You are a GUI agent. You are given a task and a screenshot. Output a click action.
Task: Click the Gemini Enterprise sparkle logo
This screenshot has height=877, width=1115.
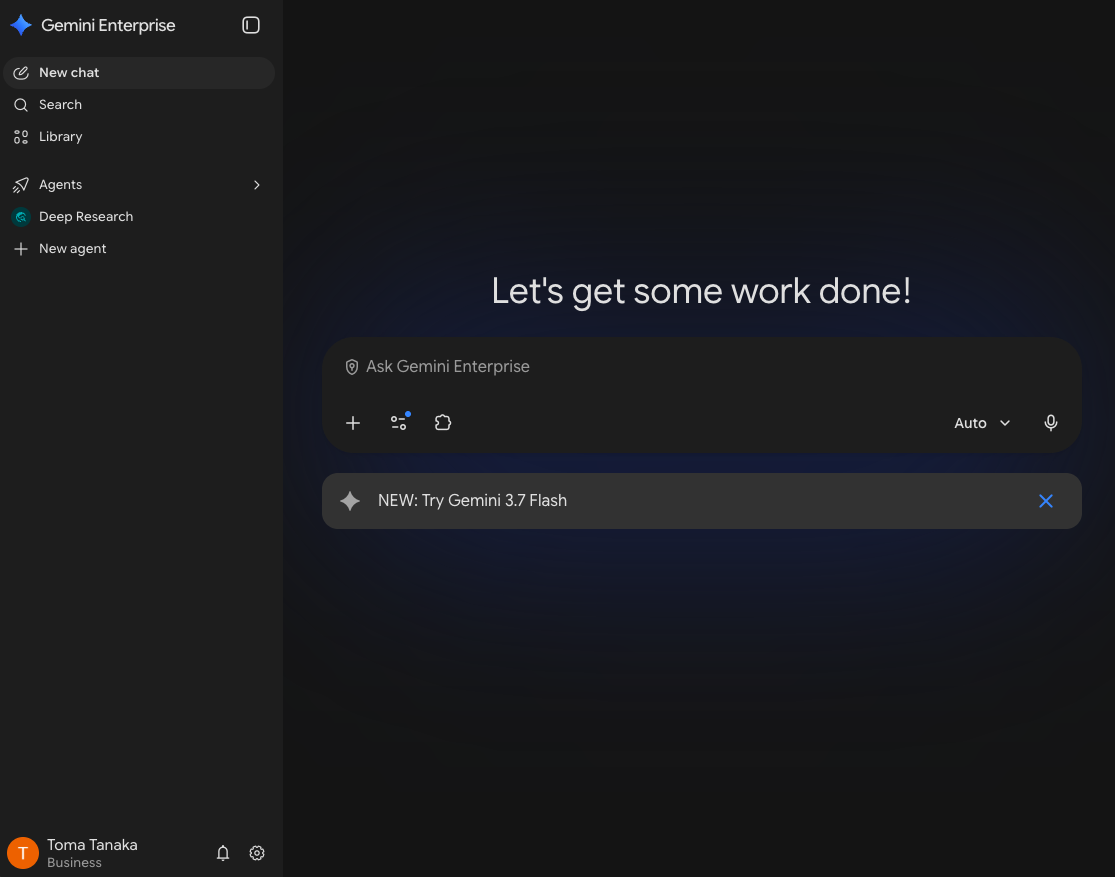[x=21, y=25]
